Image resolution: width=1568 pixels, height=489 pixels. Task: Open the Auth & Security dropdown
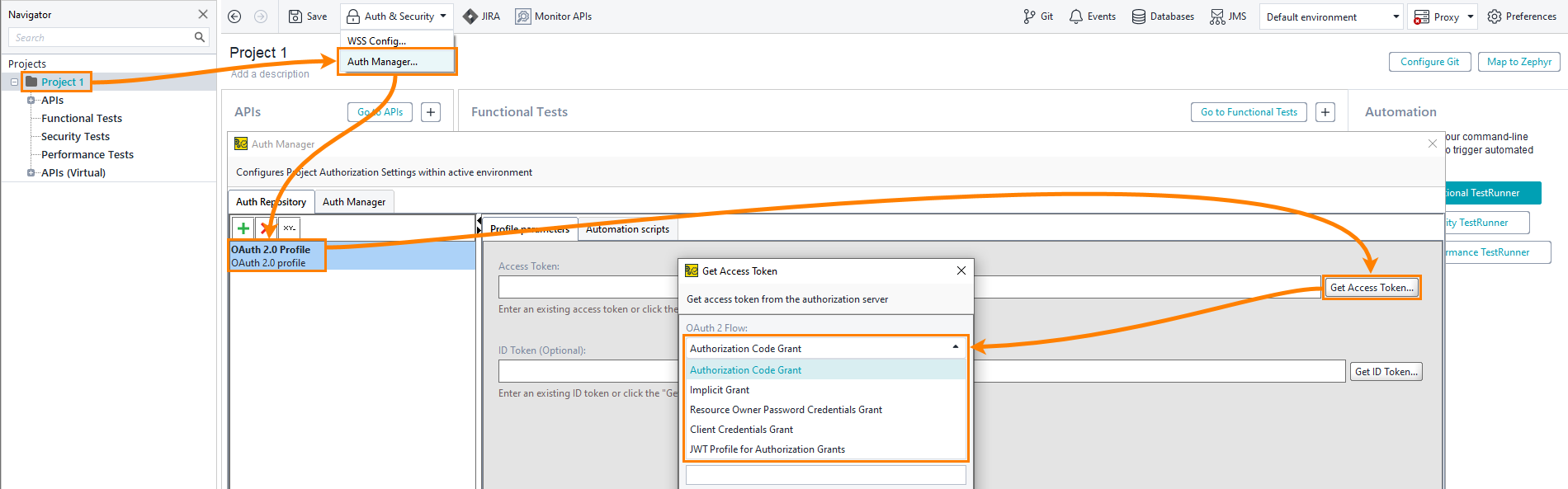397,16
